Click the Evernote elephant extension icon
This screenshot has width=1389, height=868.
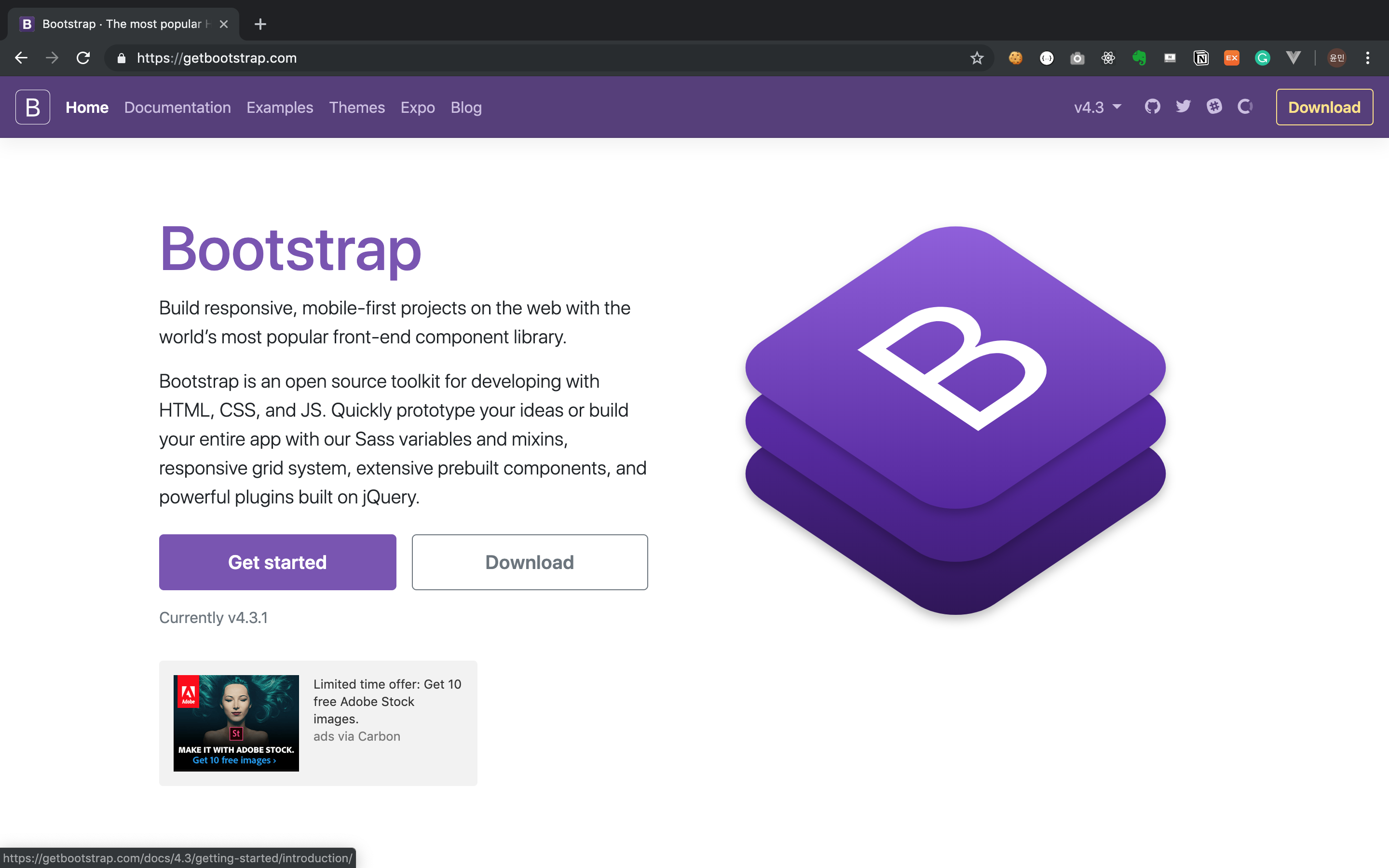pos(1139,58)
